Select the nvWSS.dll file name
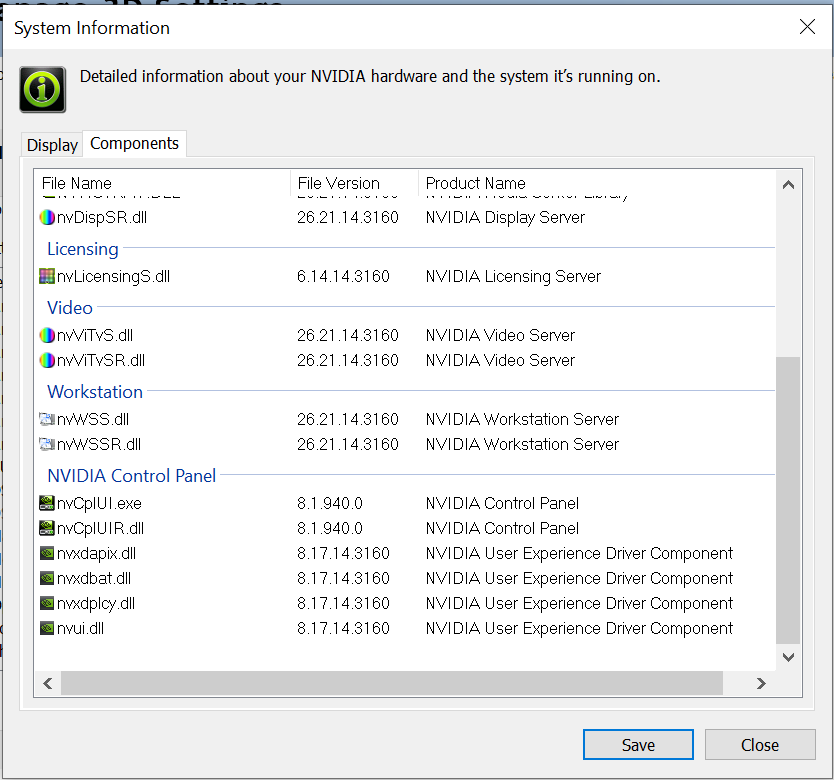Screen dimensions: 834x780 coord(93,419)
